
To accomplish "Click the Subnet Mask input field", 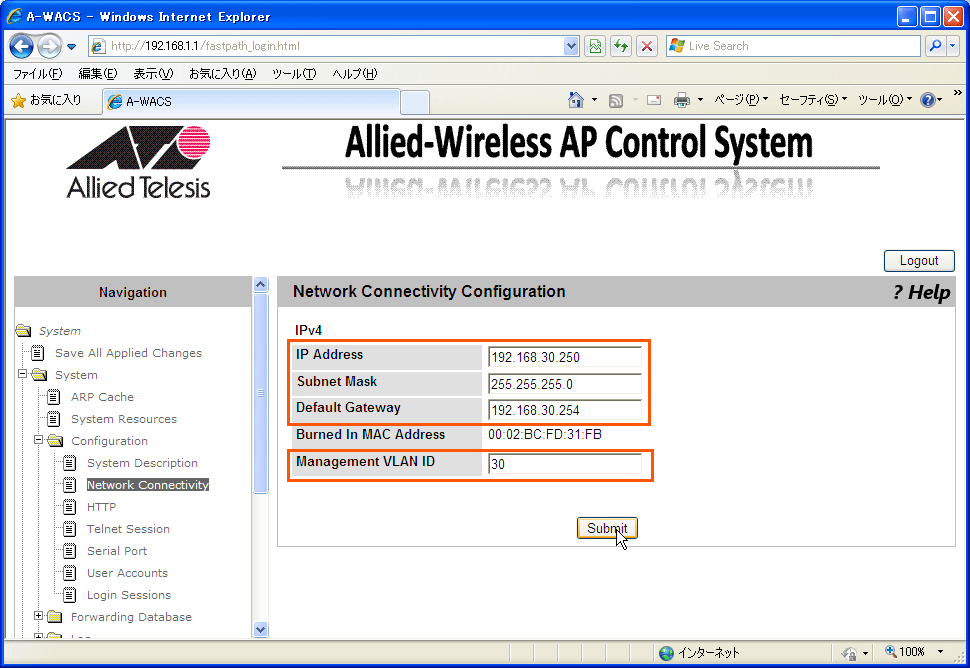I will (x=565, y=383).
